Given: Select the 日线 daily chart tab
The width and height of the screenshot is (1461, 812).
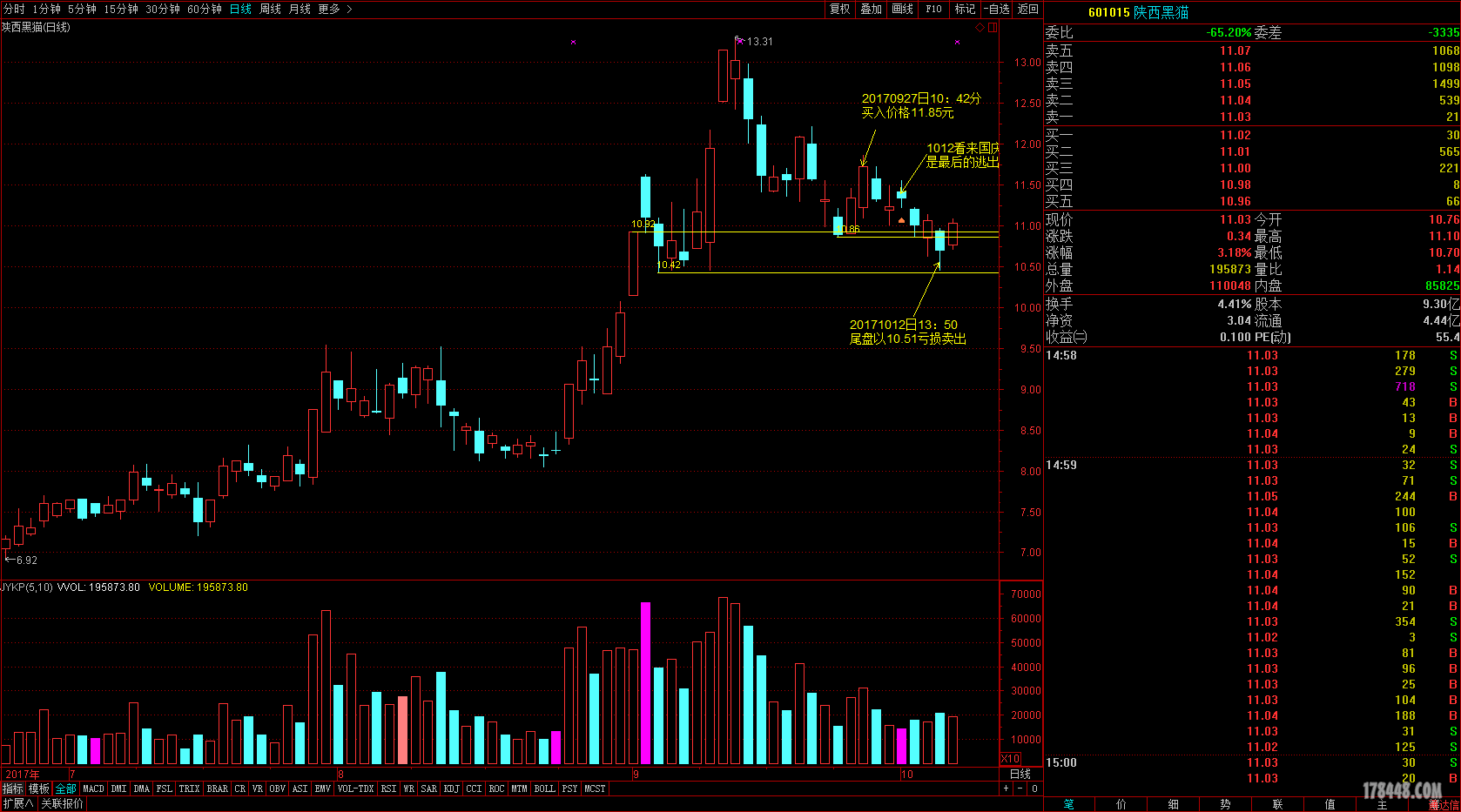Looking at the screenshot, I should coord(240,9).
